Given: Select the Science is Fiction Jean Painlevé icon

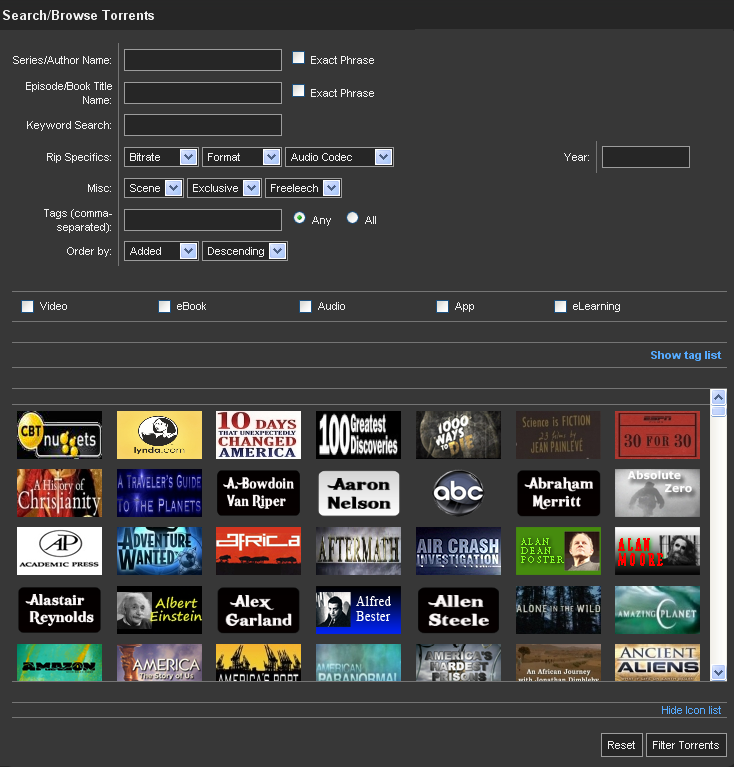Looking at the screenshot, I should click(x=558, y=435).
